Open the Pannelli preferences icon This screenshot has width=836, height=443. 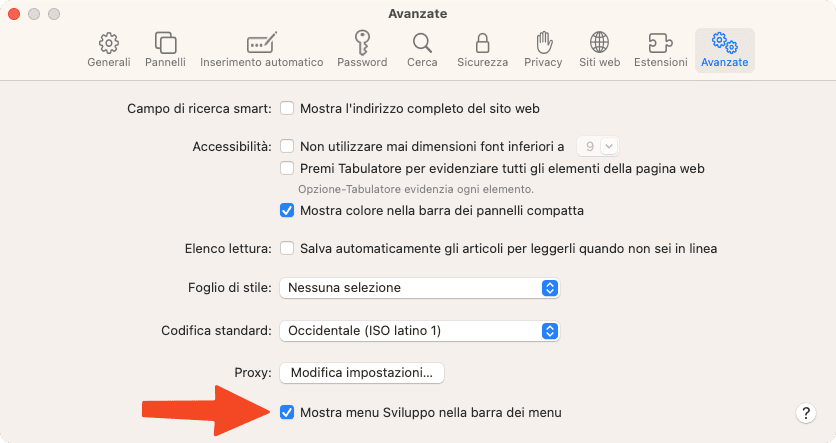(x=165, y=43)
